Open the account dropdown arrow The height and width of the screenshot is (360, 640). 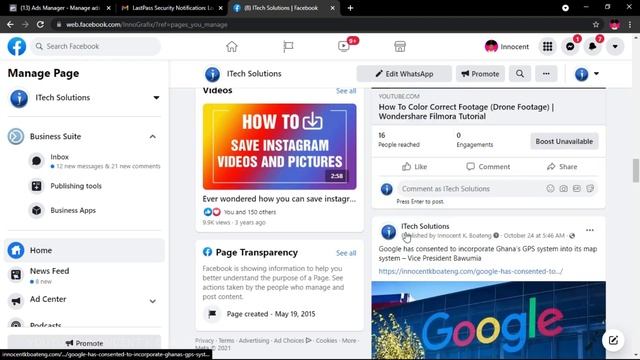coord(615,47)
